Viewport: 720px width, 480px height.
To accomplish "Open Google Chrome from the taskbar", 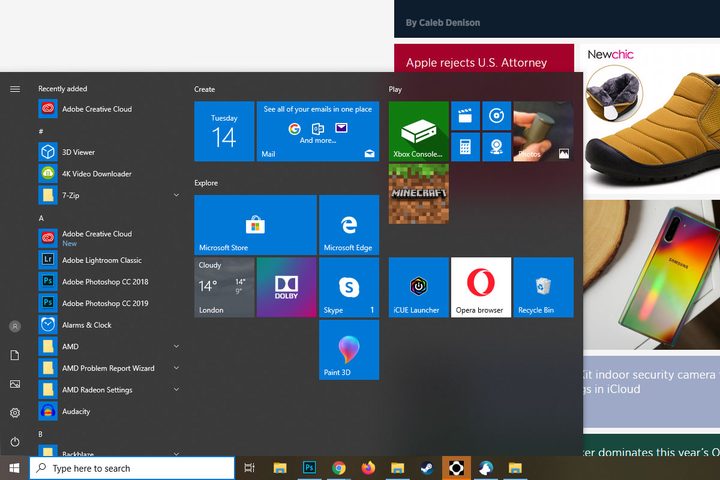I will coord(338,468).
